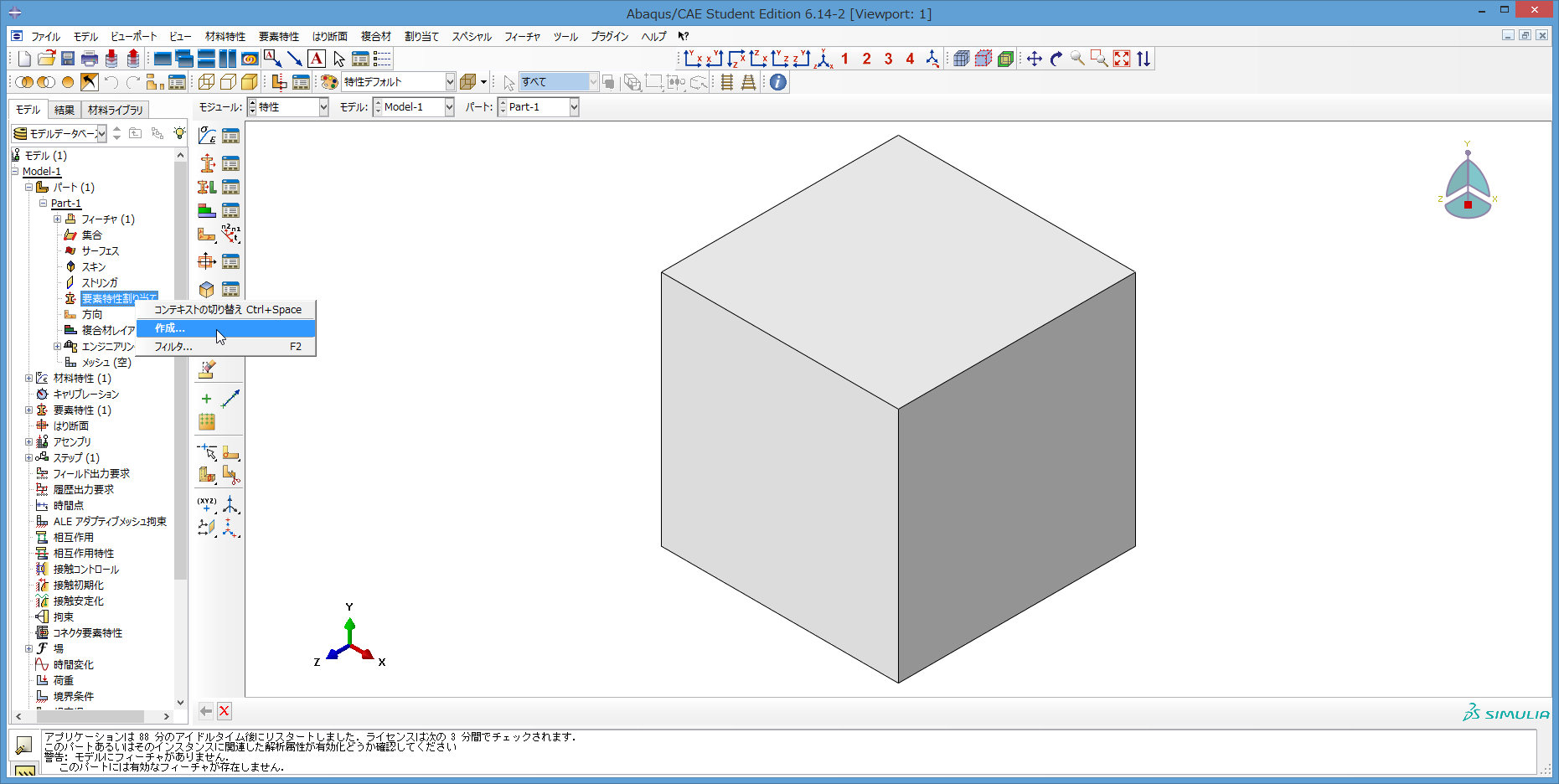Apply user-defined view 1
The height and width of the screenshot is (784, 1559).
point(845,59)
